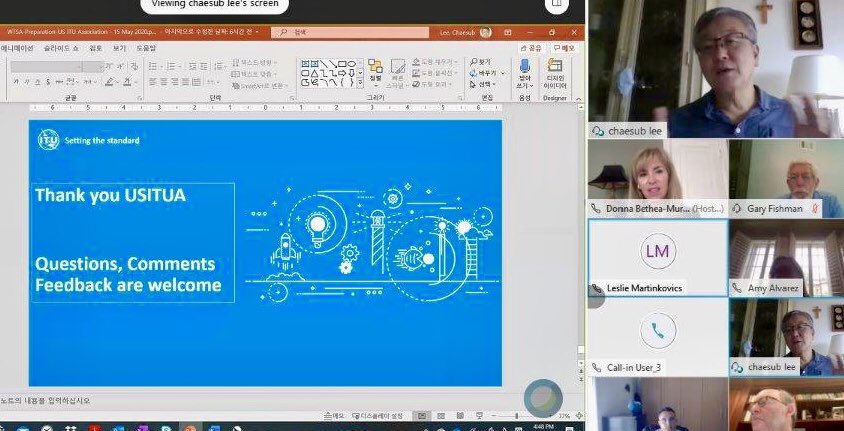Click 'Viewing chaesub lee's screen' pill
The width and height of the screenshot is (844, 431).
(214, 4)
